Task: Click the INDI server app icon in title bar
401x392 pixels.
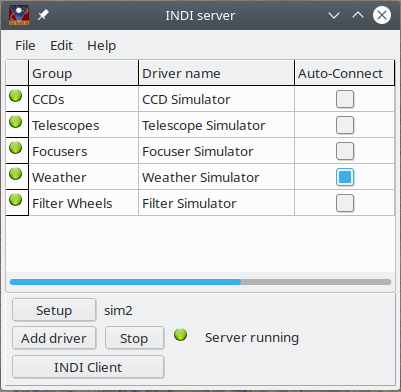Action: click(x=19, y=15)
